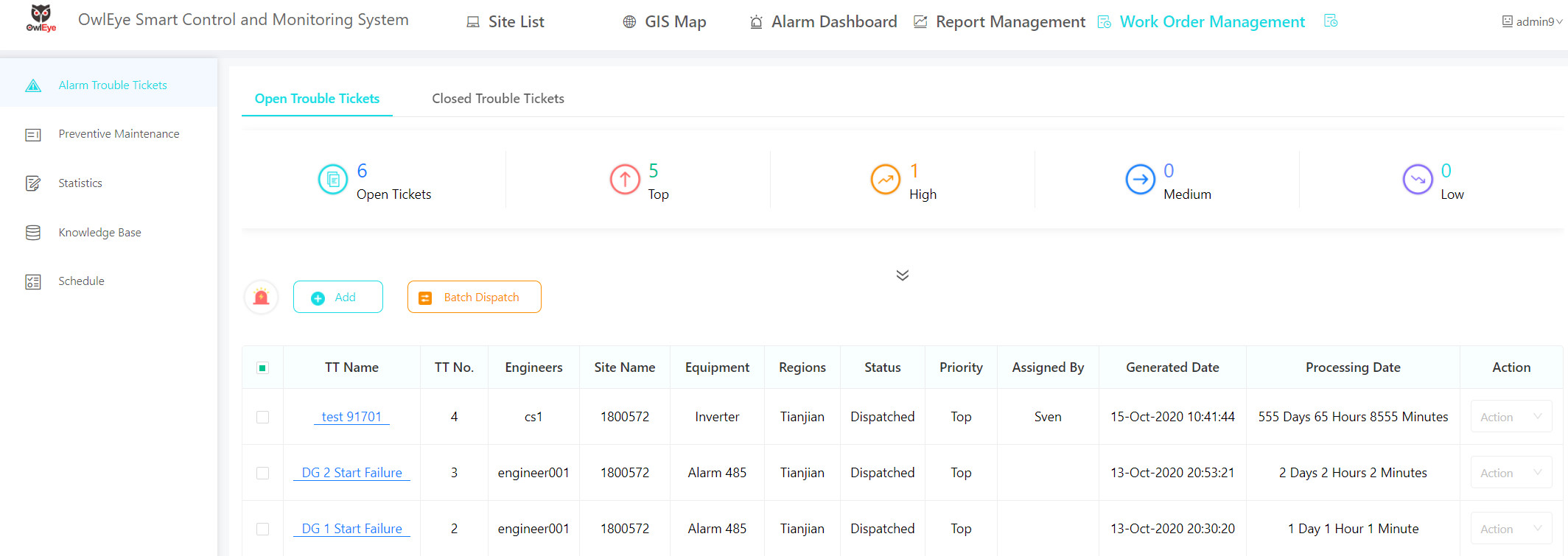Expand the double-chevron filter panel
Image resolution: width=1568 pixels, height=556 pixels.
tap(902, 275)
